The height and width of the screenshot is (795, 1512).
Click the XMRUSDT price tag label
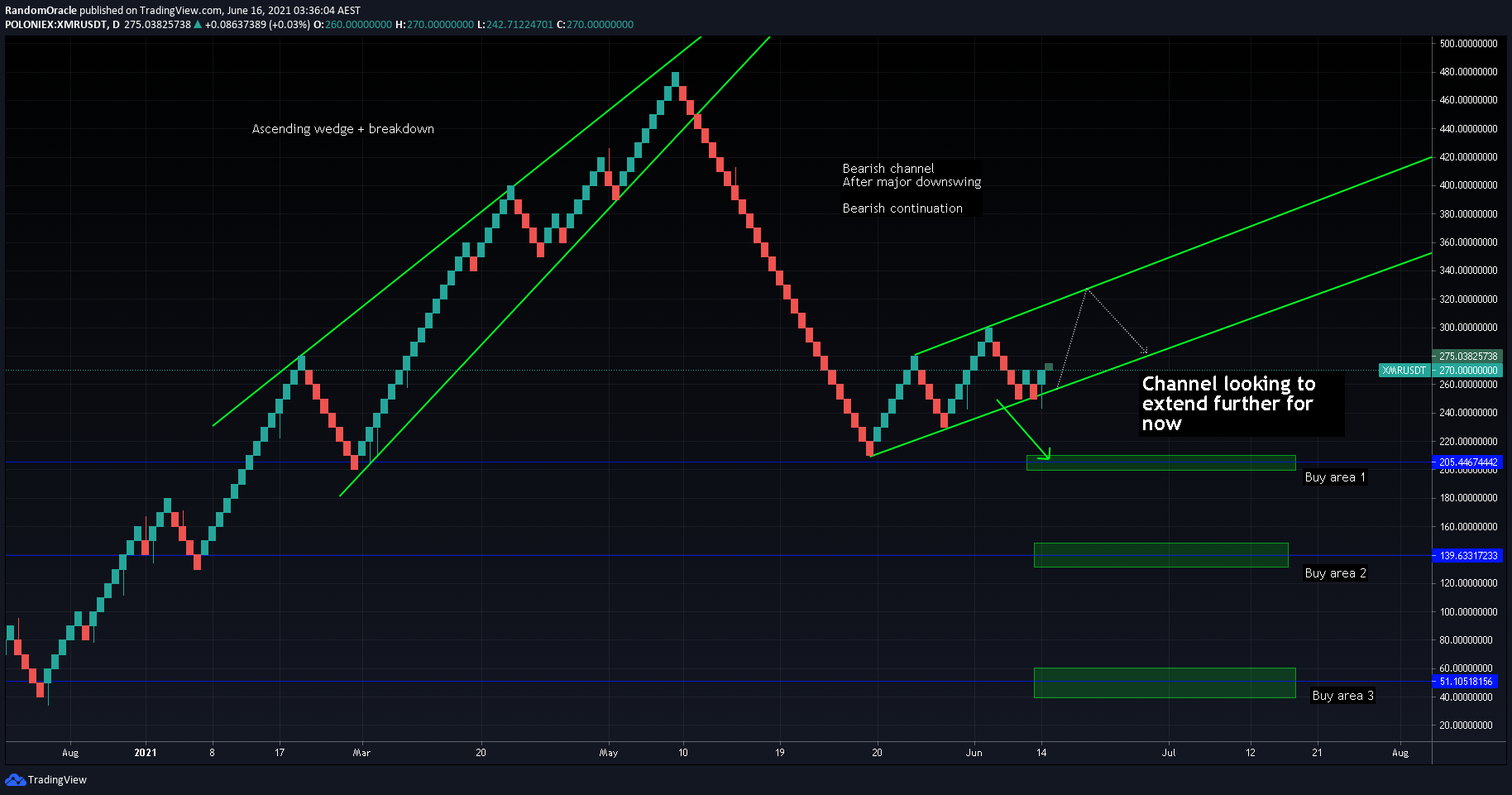point(1404,371)
